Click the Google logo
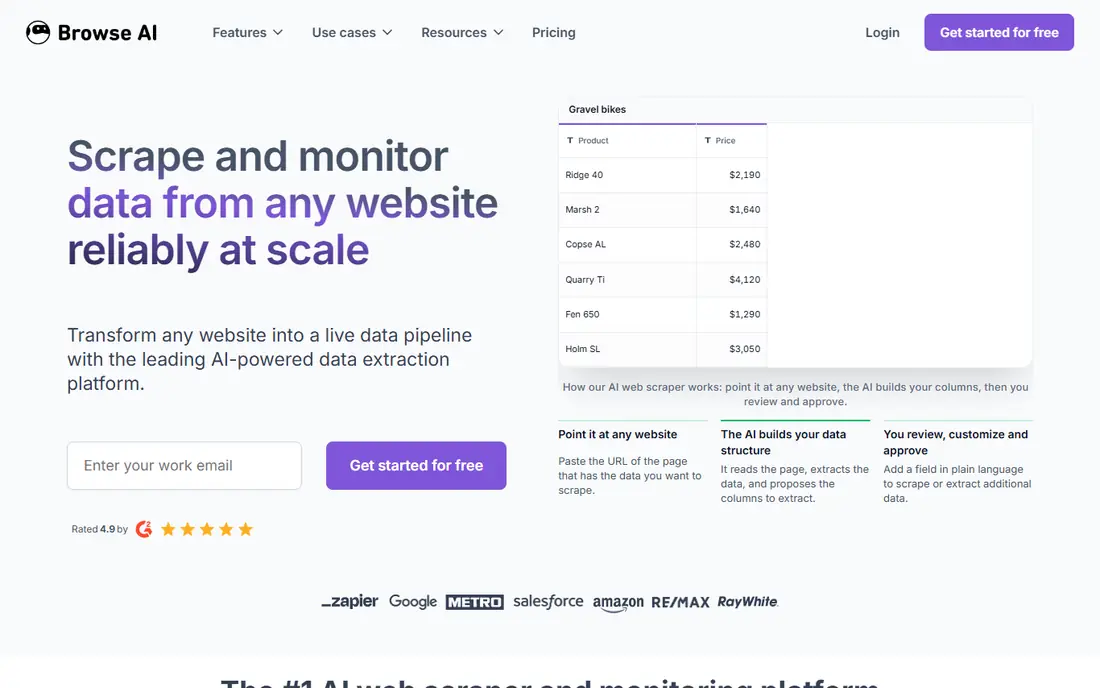This screenshot has height=688, width=1100. [x=412, y=602]
